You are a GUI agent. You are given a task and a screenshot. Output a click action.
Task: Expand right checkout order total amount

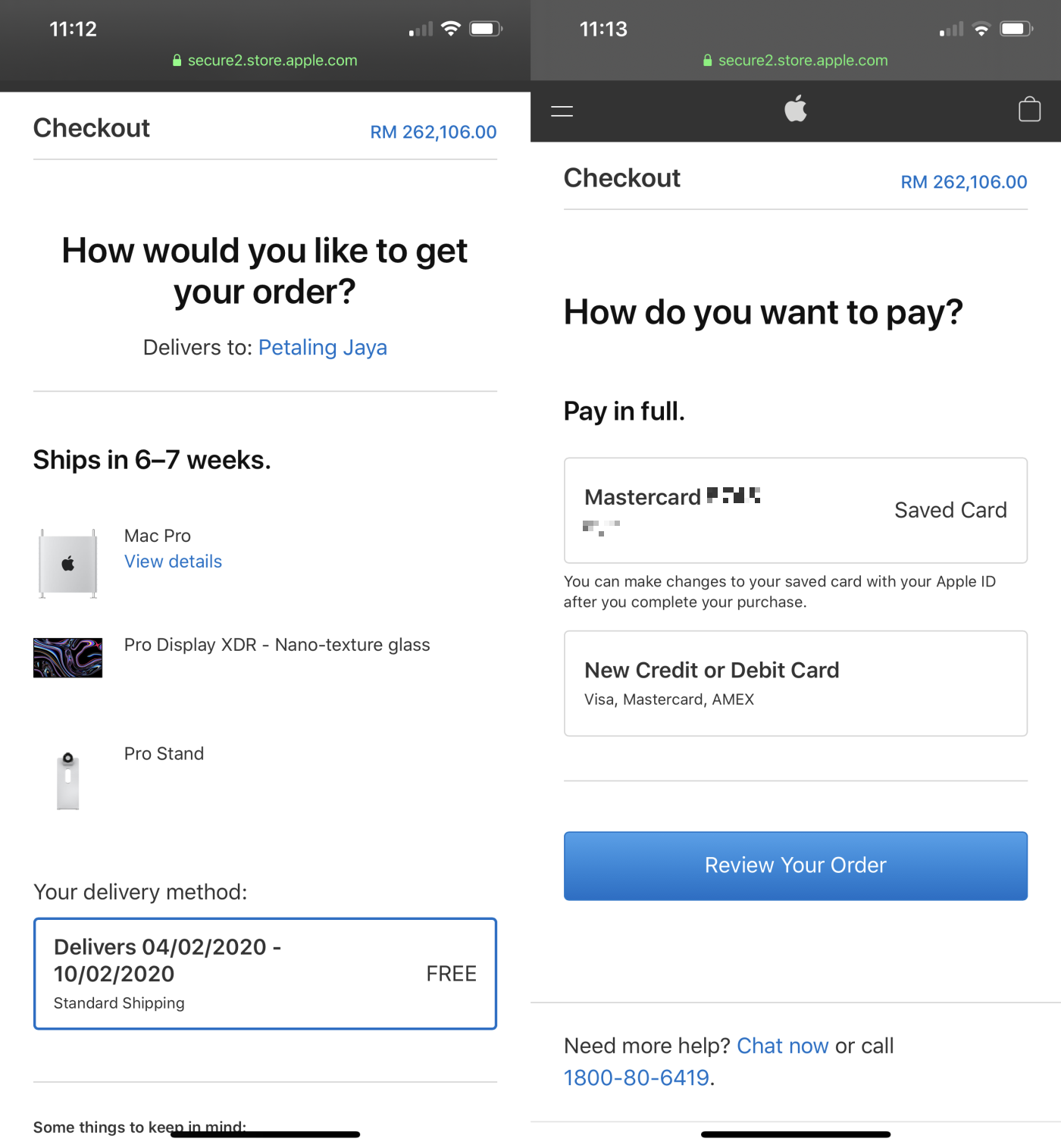pos(964,183)
